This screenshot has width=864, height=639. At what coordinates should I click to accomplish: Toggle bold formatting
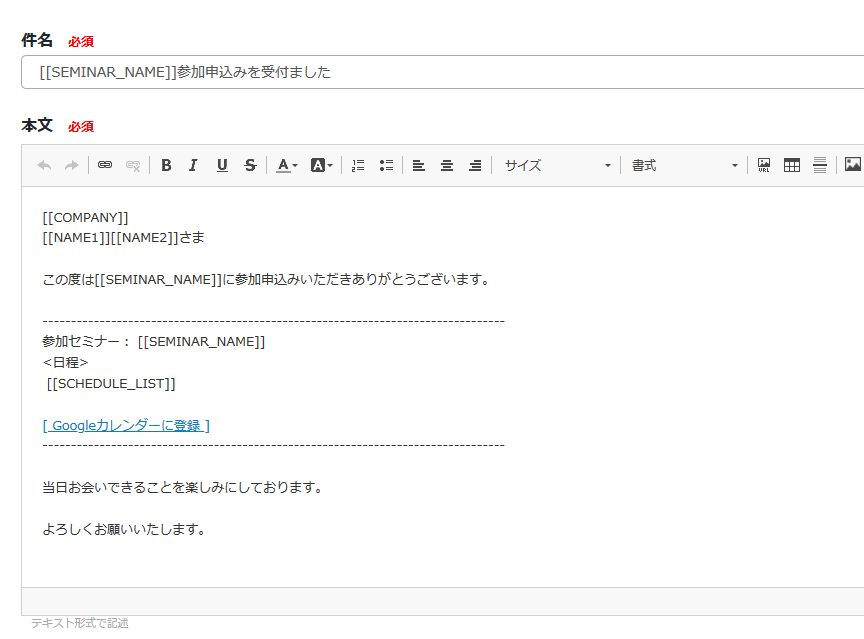pos(166,165)
